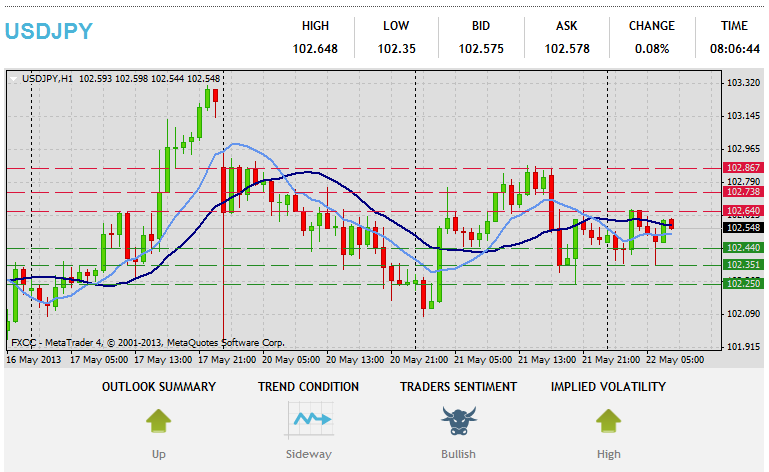Click the Traders Sentiment bull head icon

(x=459, y=421)
